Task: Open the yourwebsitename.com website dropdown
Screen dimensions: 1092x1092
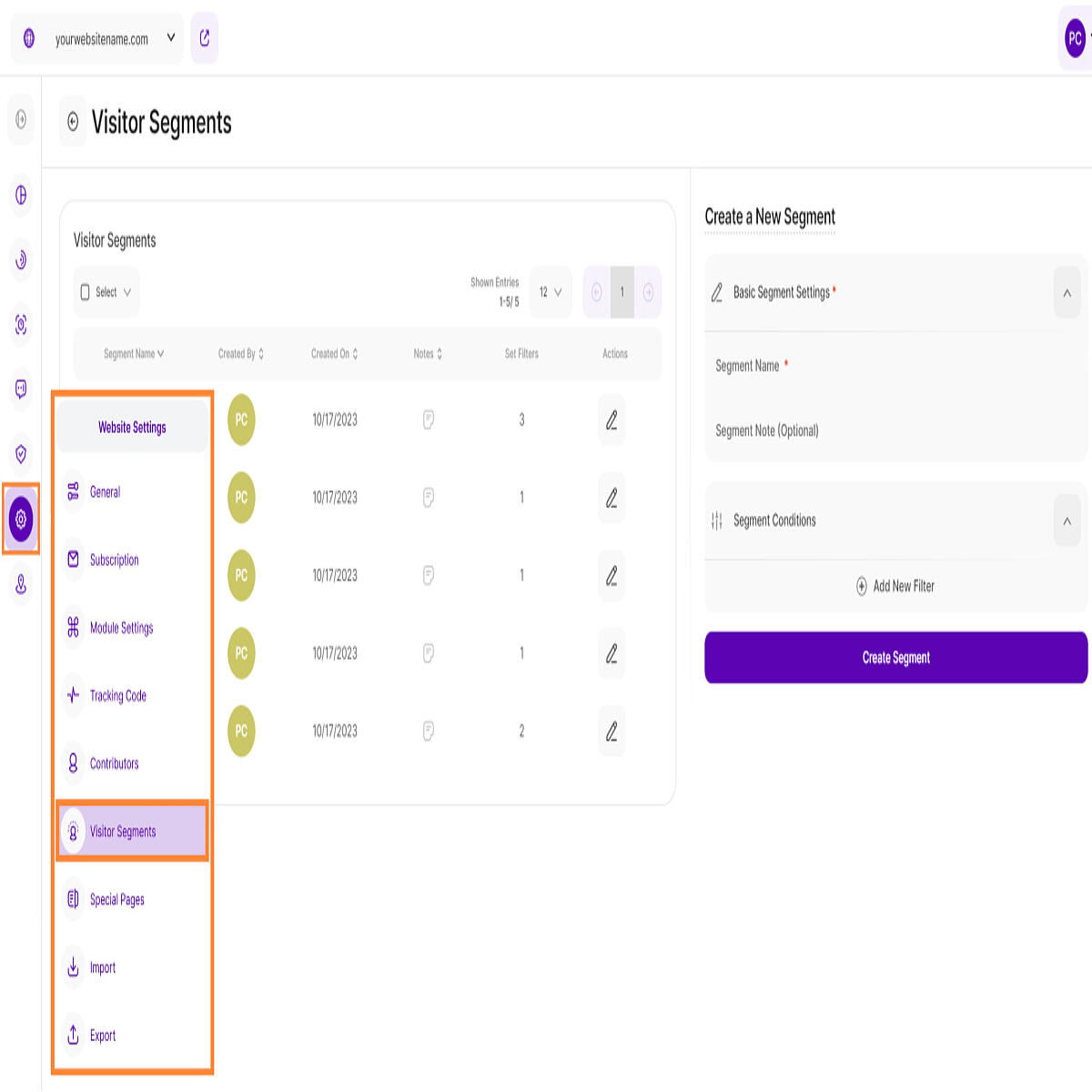Action: coord(97,38)
